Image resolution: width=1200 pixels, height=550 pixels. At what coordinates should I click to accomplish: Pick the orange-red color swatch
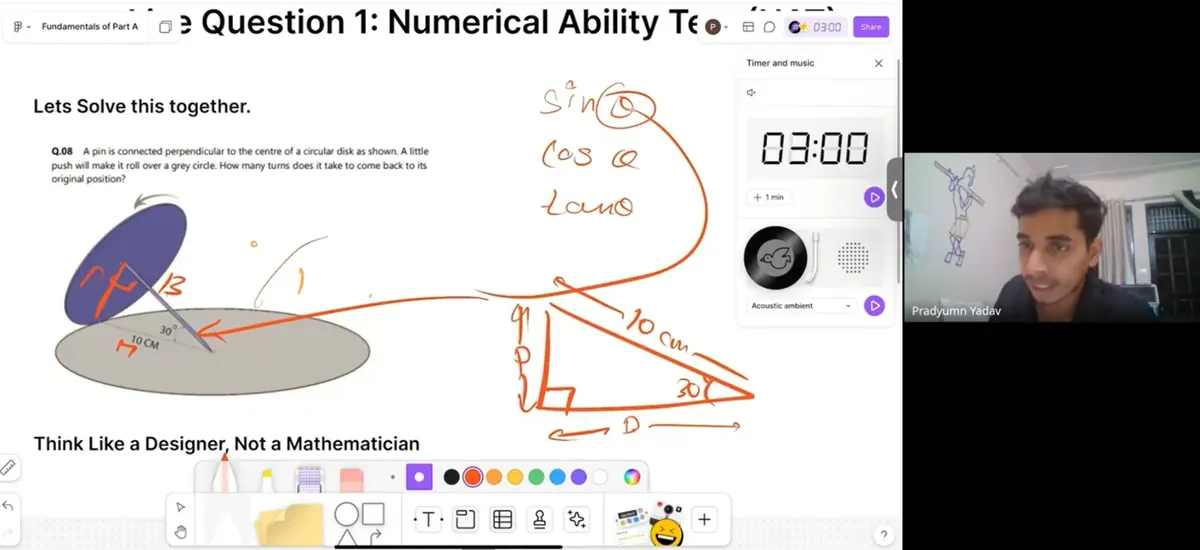(x=473, y=477)
